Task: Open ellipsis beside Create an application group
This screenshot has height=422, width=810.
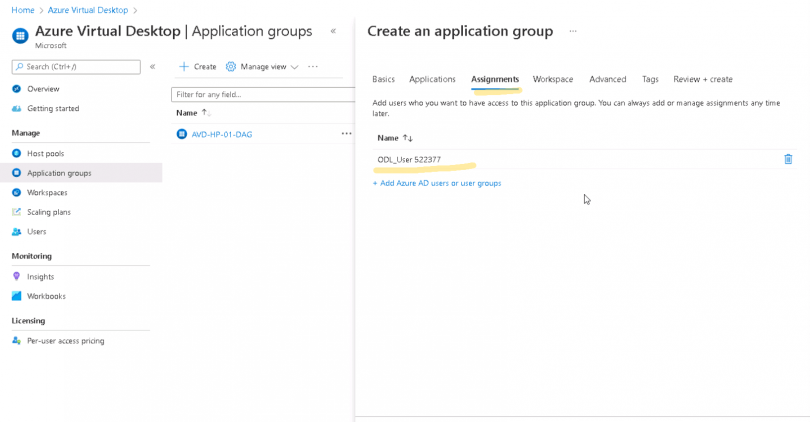Action: pos(573,31)
